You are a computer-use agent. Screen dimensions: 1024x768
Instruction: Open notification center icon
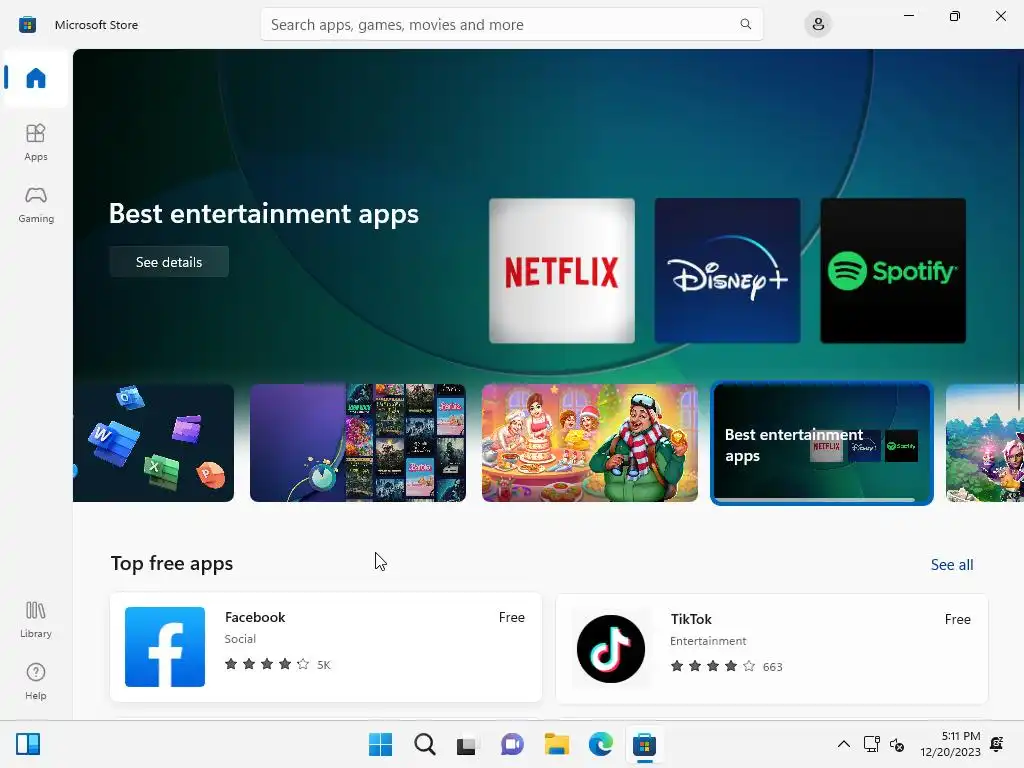click(997, 744)
